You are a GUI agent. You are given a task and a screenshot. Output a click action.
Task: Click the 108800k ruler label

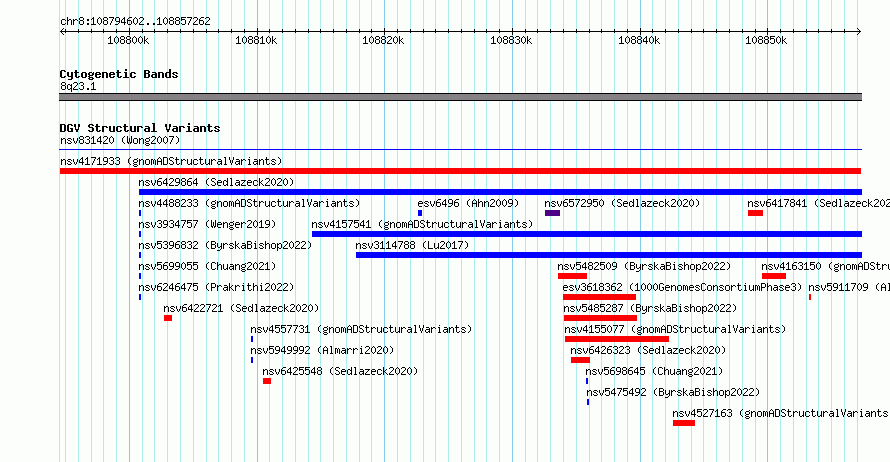click(x=128, y=40)
